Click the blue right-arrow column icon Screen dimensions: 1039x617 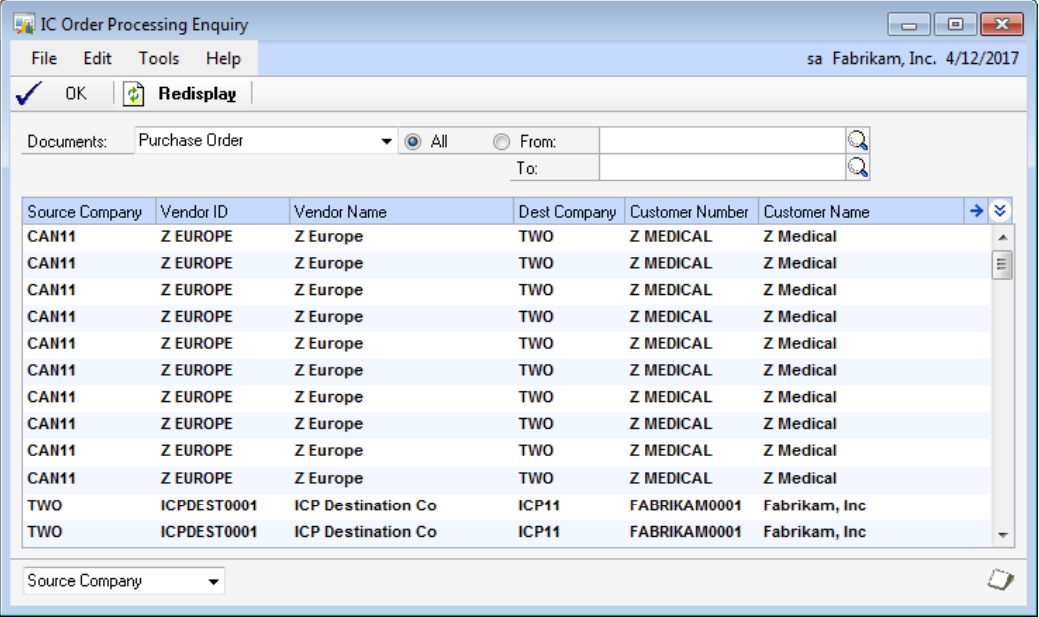(x=976, y=211)
